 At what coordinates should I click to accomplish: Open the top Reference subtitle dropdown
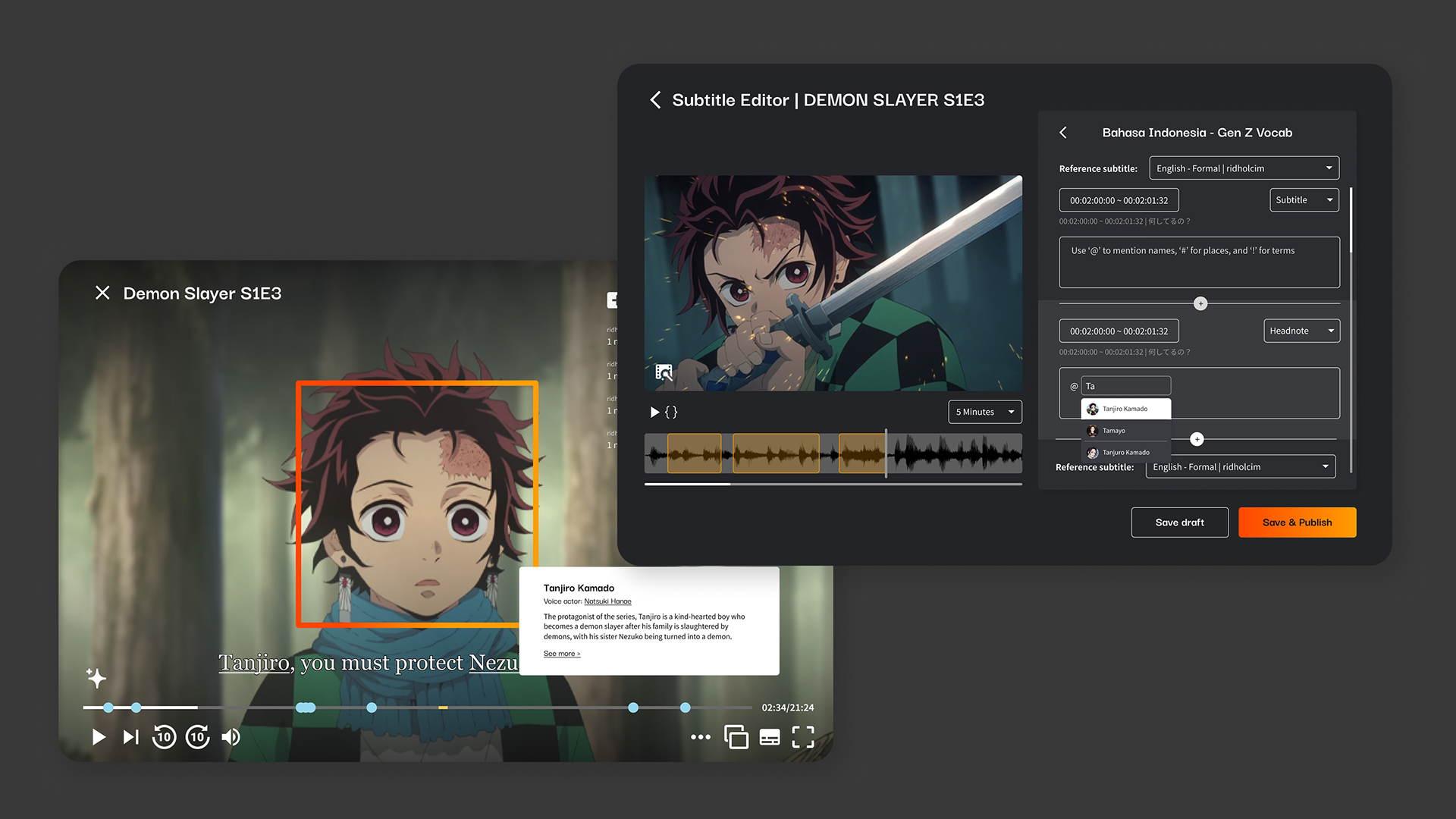1244,168
